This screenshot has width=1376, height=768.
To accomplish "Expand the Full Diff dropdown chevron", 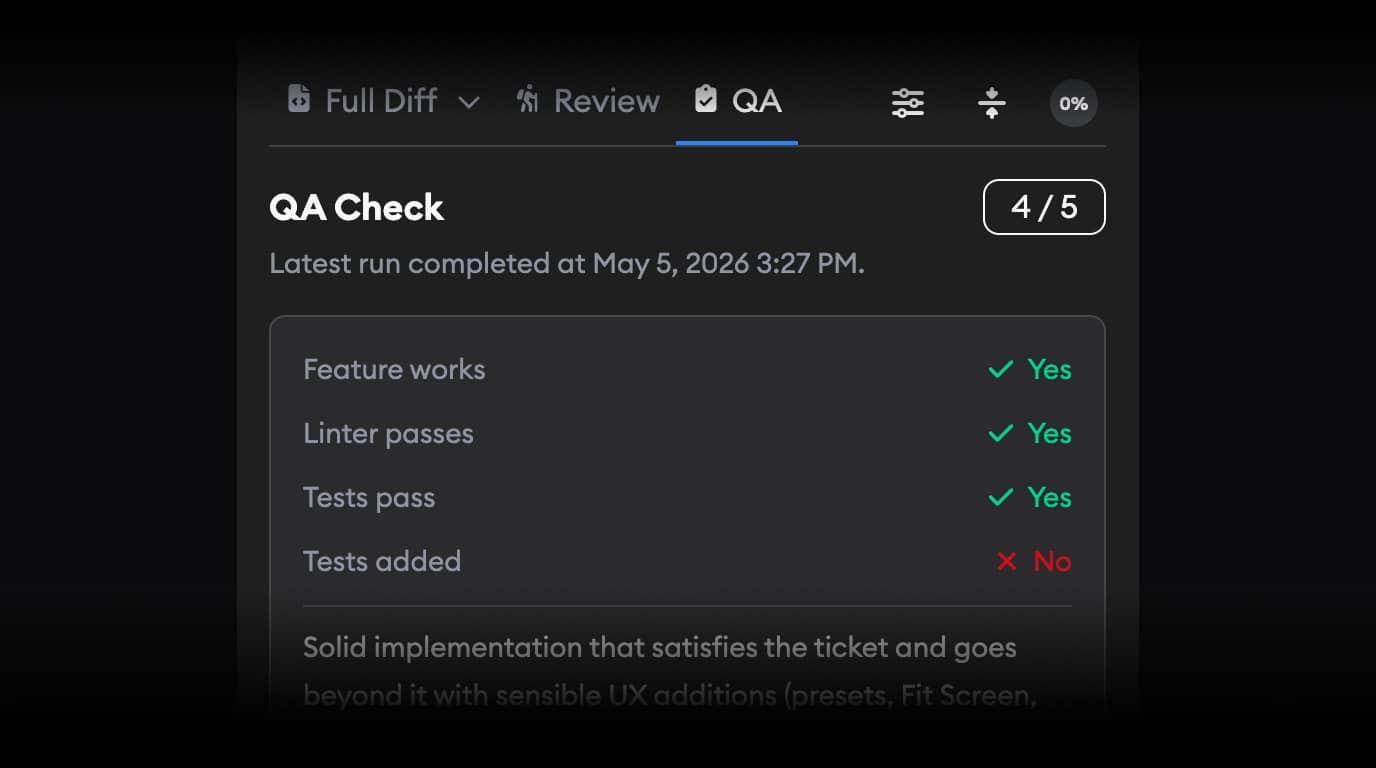I will tap(469, 102).
